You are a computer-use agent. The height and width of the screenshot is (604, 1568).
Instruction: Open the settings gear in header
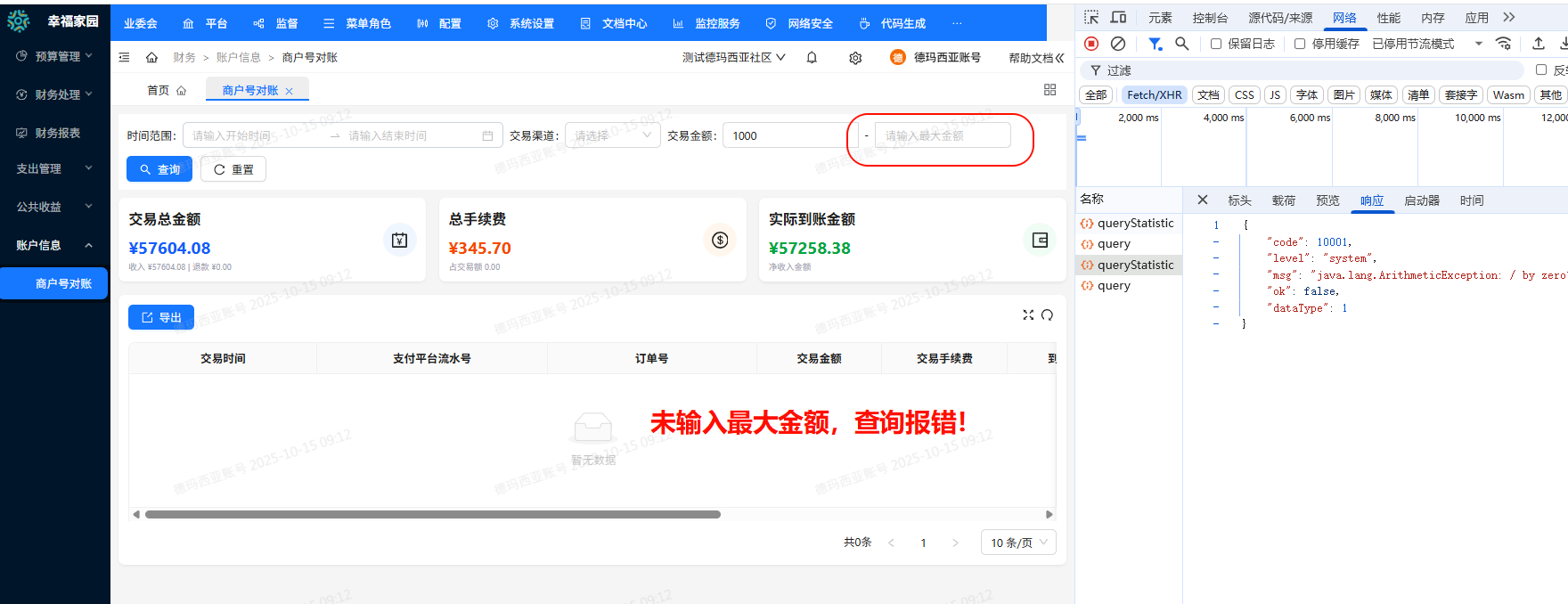pyautogui.click(x=855, y=58)
